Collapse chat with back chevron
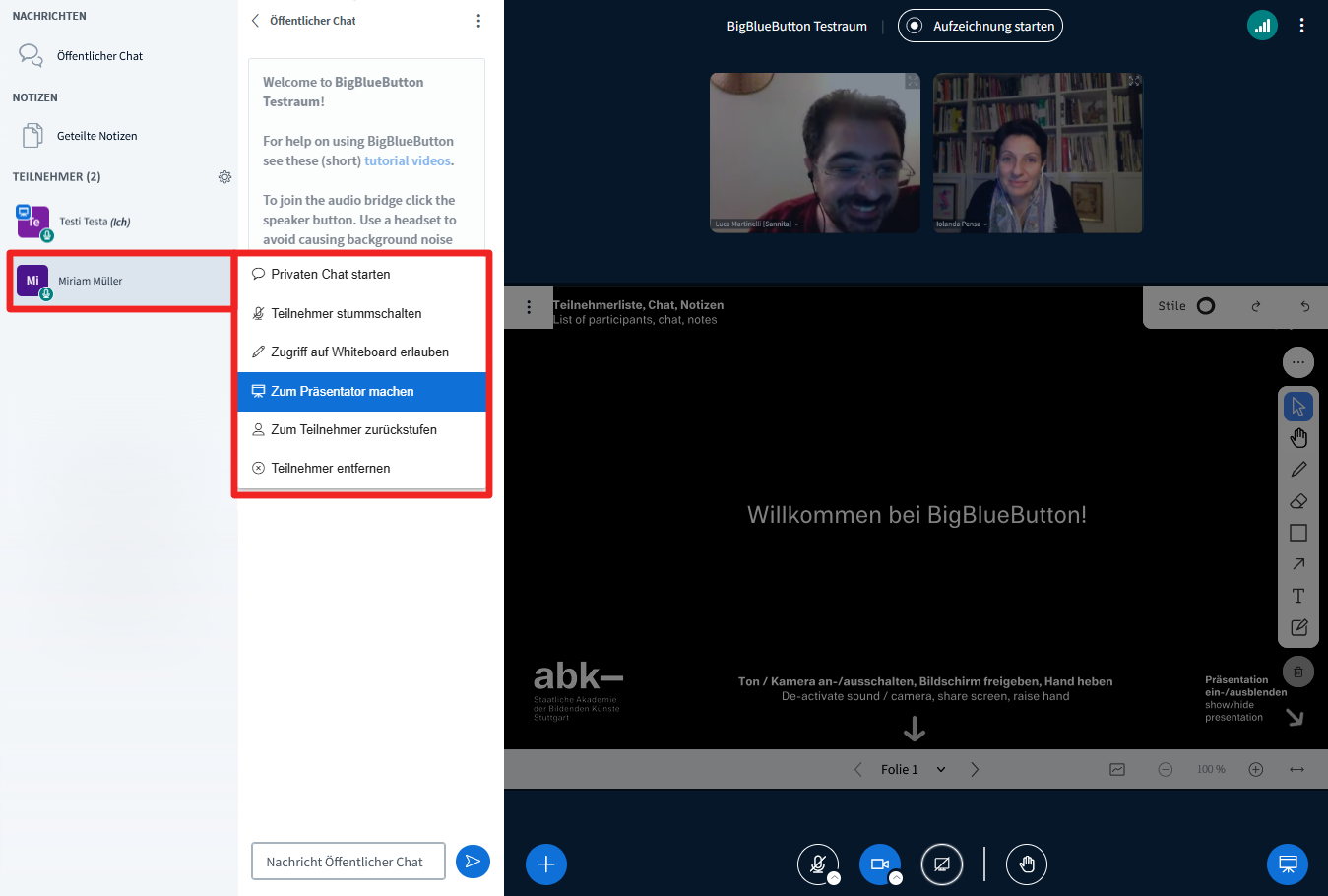This screenshot has width=1328, height=896. tap(256, 21)
